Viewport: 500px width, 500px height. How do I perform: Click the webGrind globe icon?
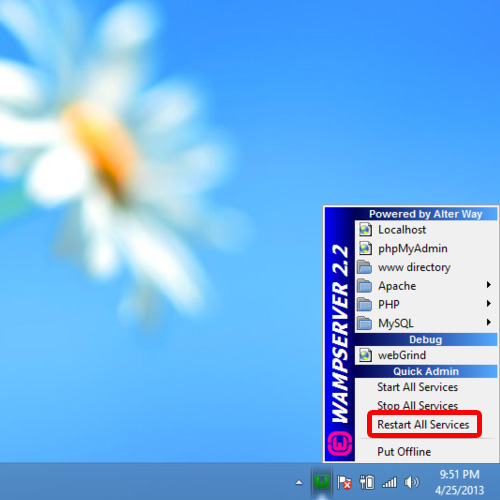pos(365,355)
